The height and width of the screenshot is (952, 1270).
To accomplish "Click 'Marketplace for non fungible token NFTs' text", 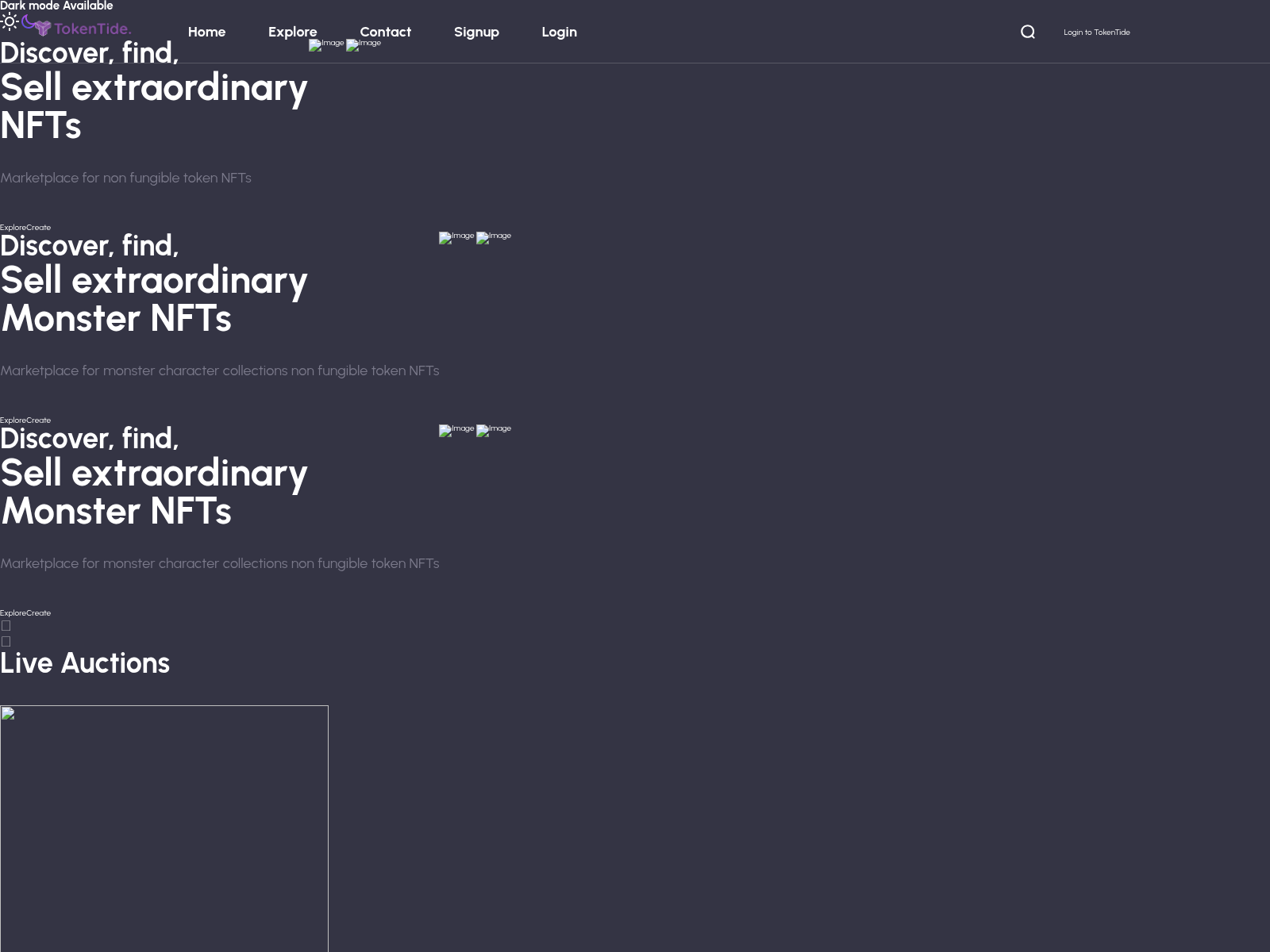I will (x=125, y=178).
